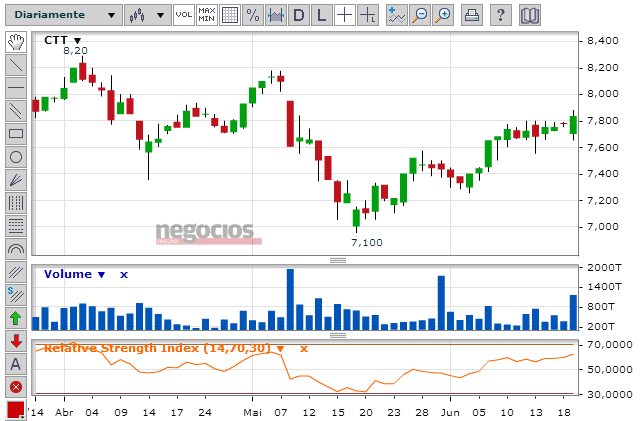Open help with question mark icon
Image resolution: width=641 pixels, height=421 pixels.
(500, 15)
